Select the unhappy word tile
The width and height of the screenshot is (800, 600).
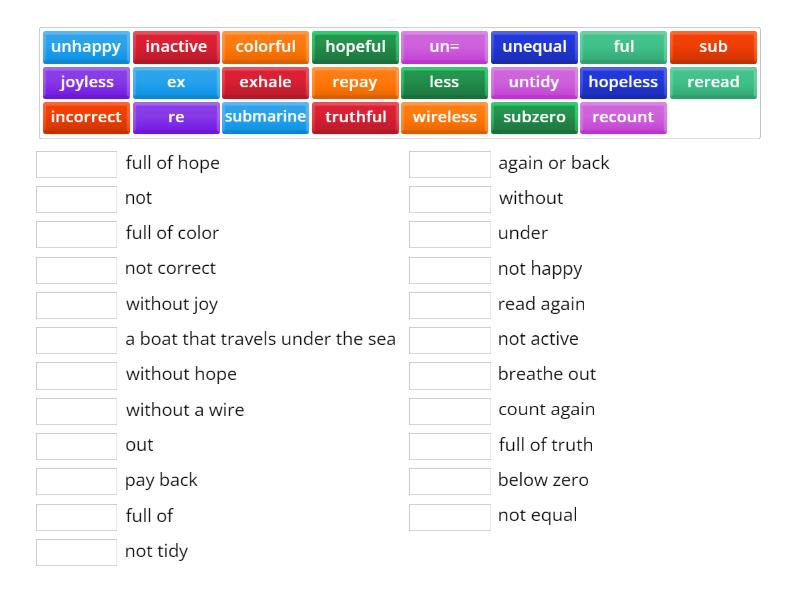86,46
